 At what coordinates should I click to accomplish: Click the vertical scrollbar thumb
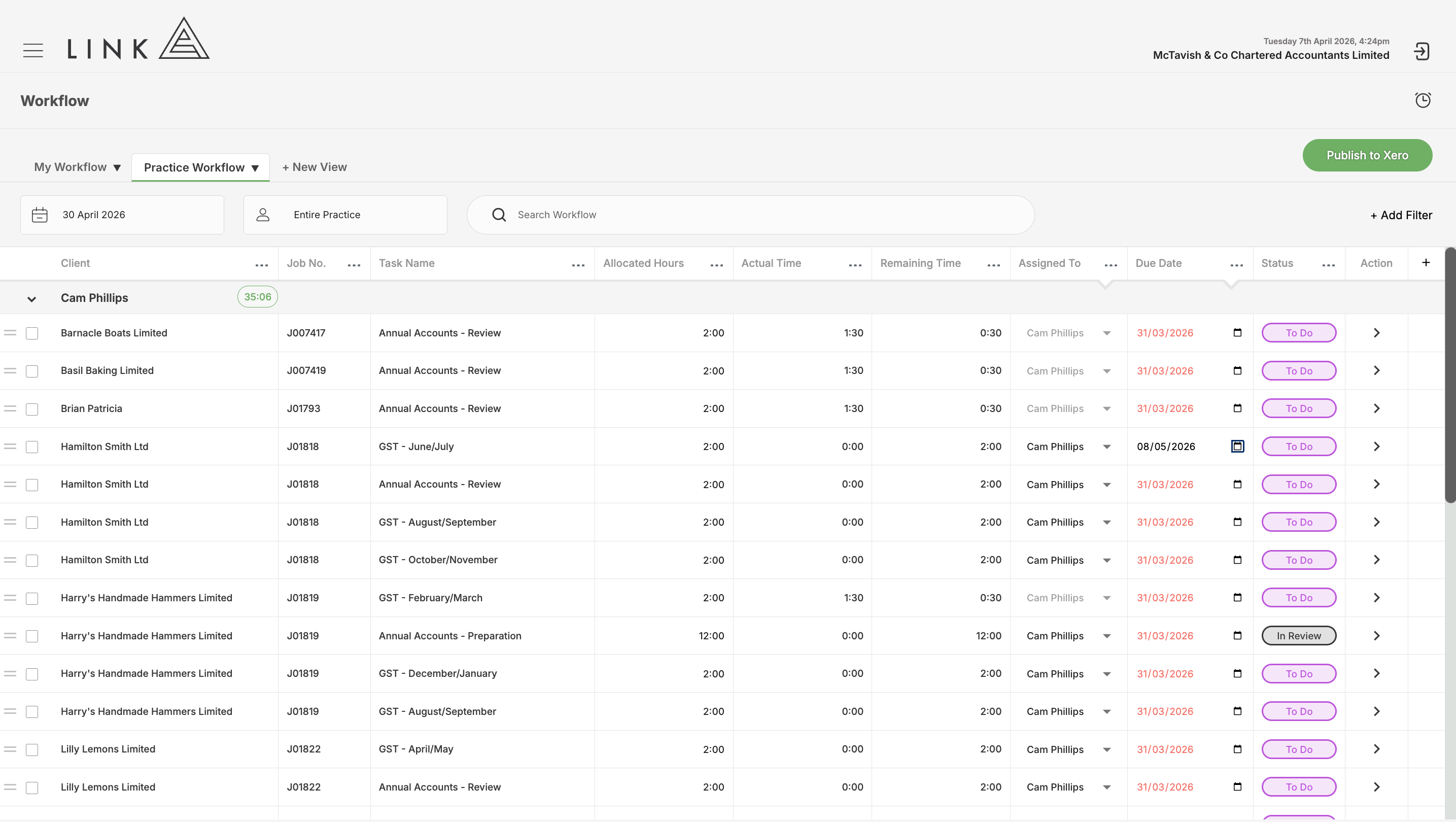point(1450,375)
